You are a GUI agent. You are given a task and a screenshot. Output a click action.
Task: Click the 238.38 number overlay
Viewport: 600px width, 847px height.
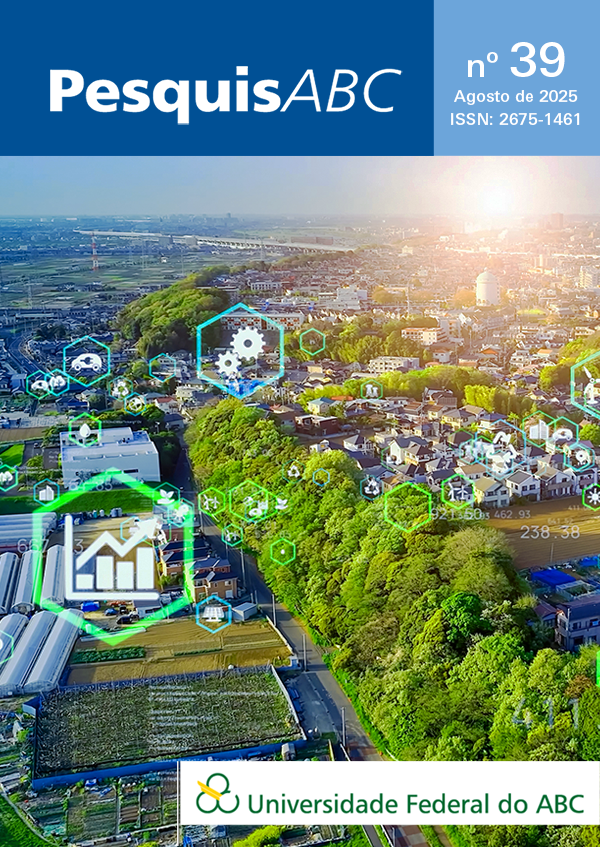tap(549, 532)
